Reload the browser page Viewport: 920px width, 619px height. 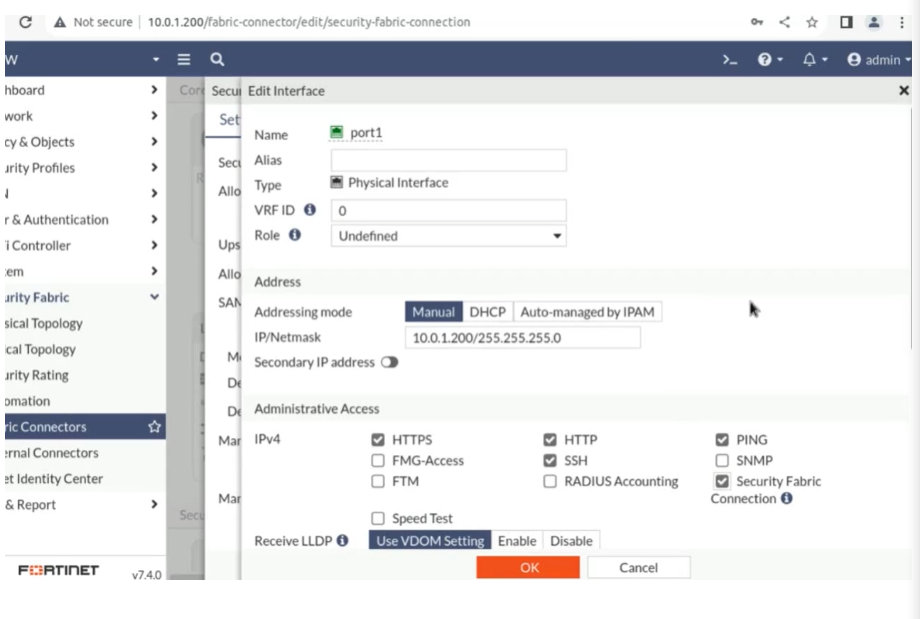pos(25,22)
